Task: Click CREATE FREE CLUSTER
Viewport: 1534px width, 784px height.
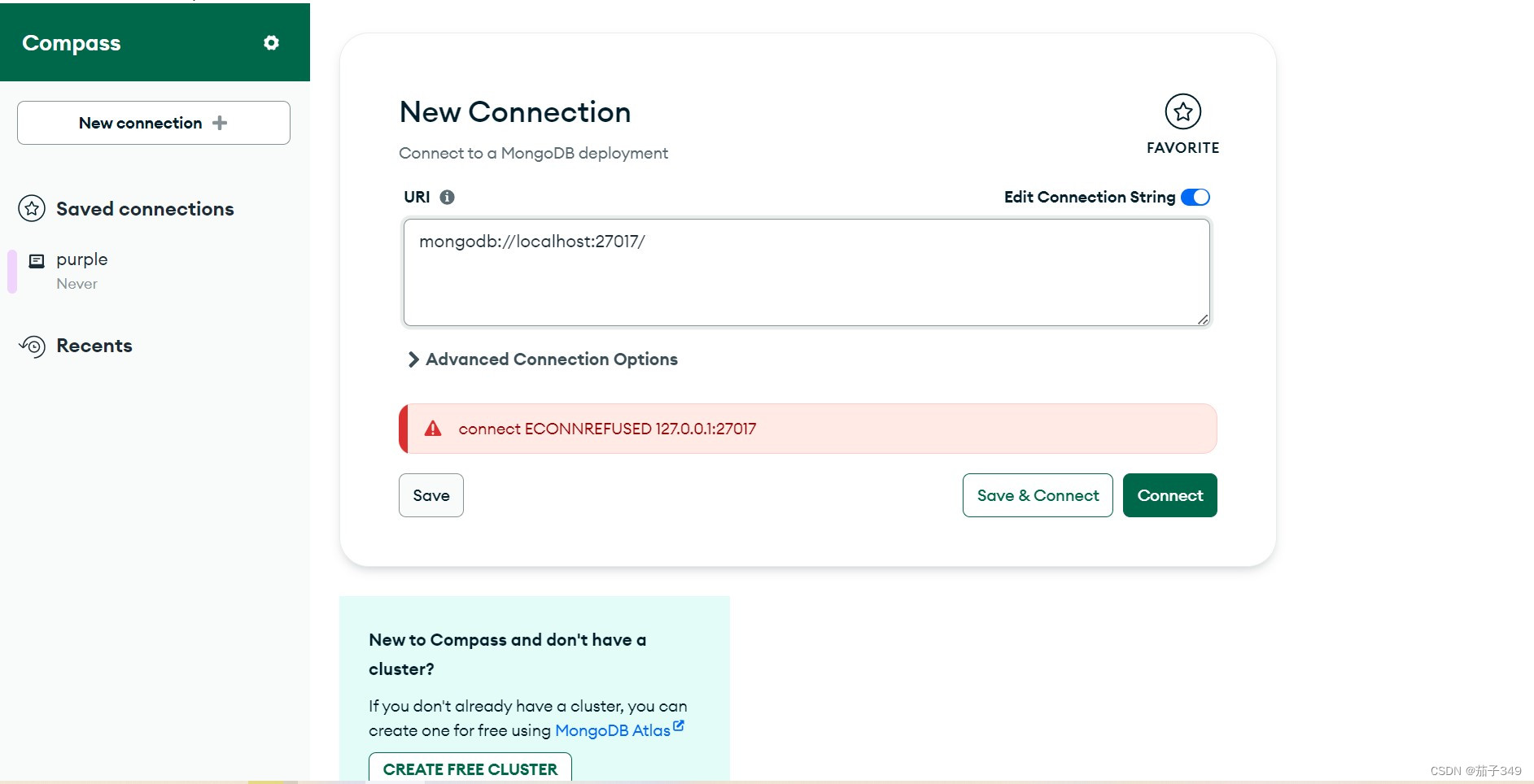Action: tap(470, 768)
